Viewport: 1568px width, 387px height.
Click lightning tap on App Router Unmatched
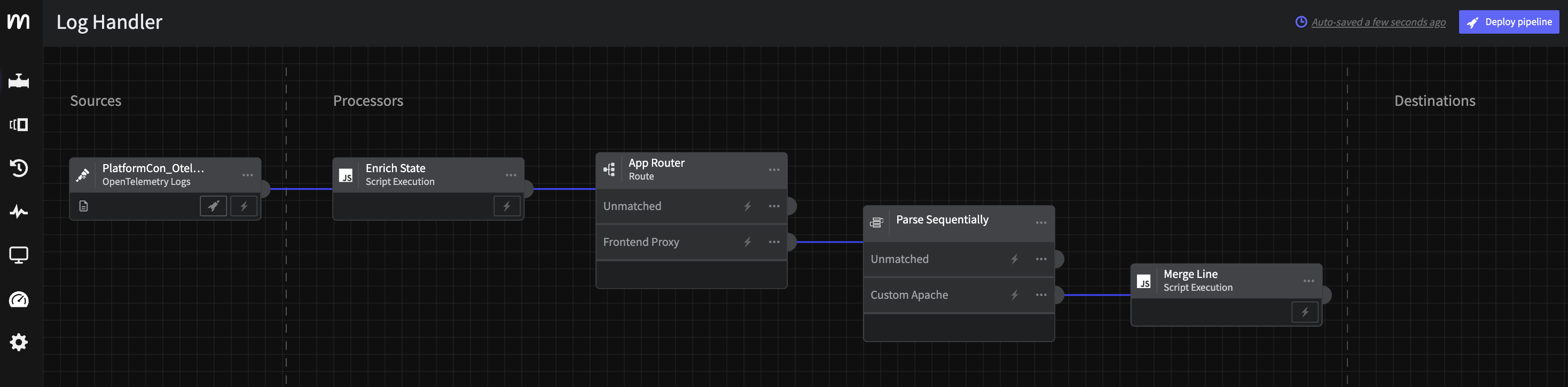click(747, 206)
